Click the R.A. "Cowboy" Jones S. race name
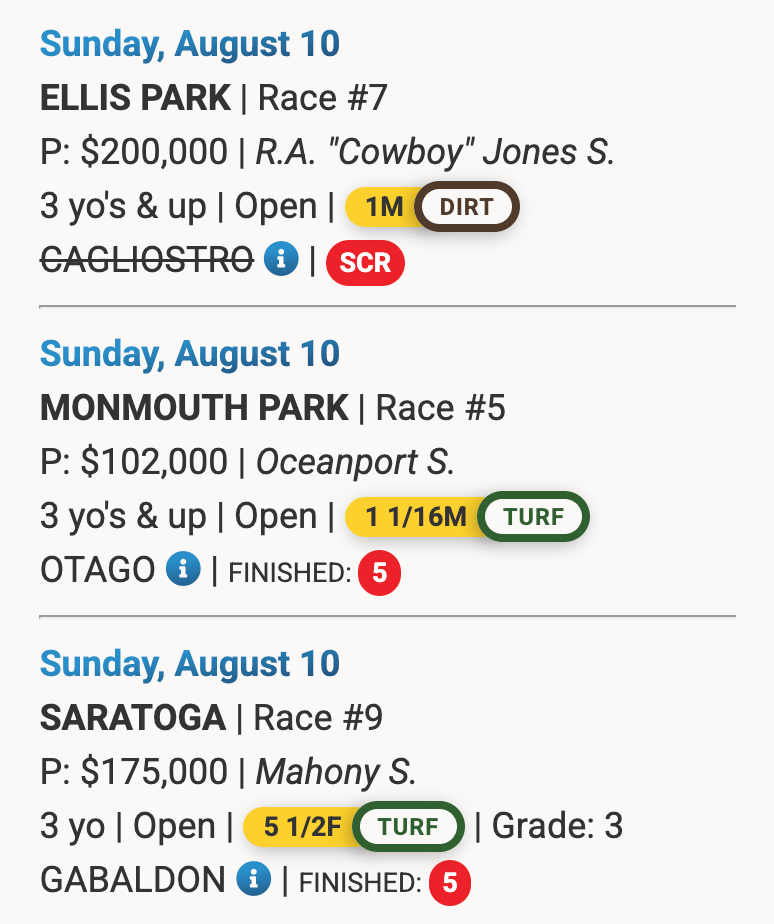 coord(435,152)
